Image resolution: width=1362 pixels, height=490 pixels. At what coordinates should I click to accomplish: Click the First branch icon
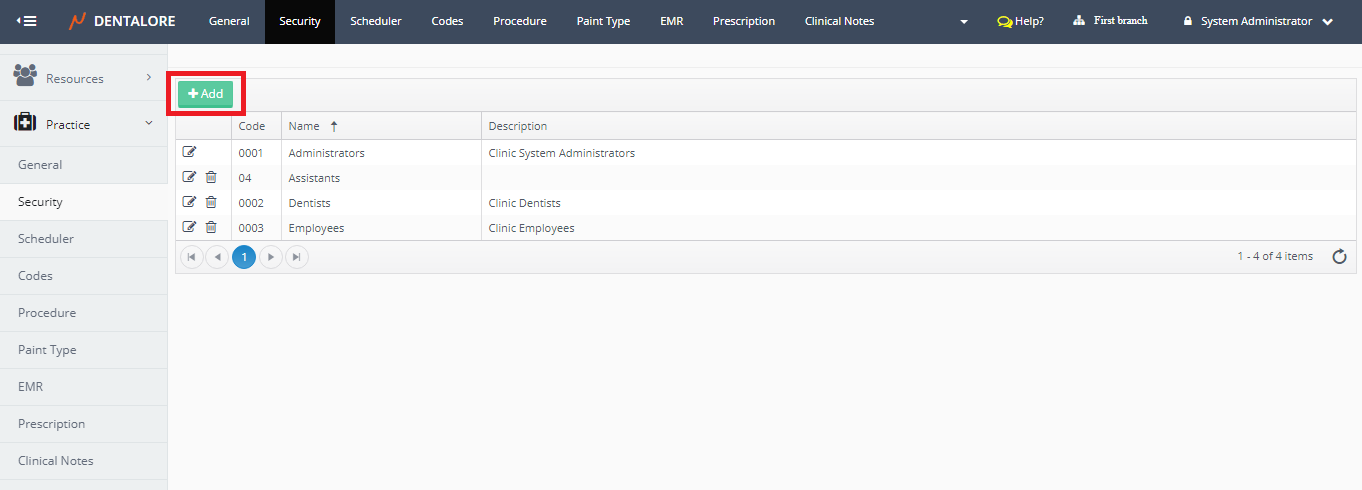(1079, 21)
